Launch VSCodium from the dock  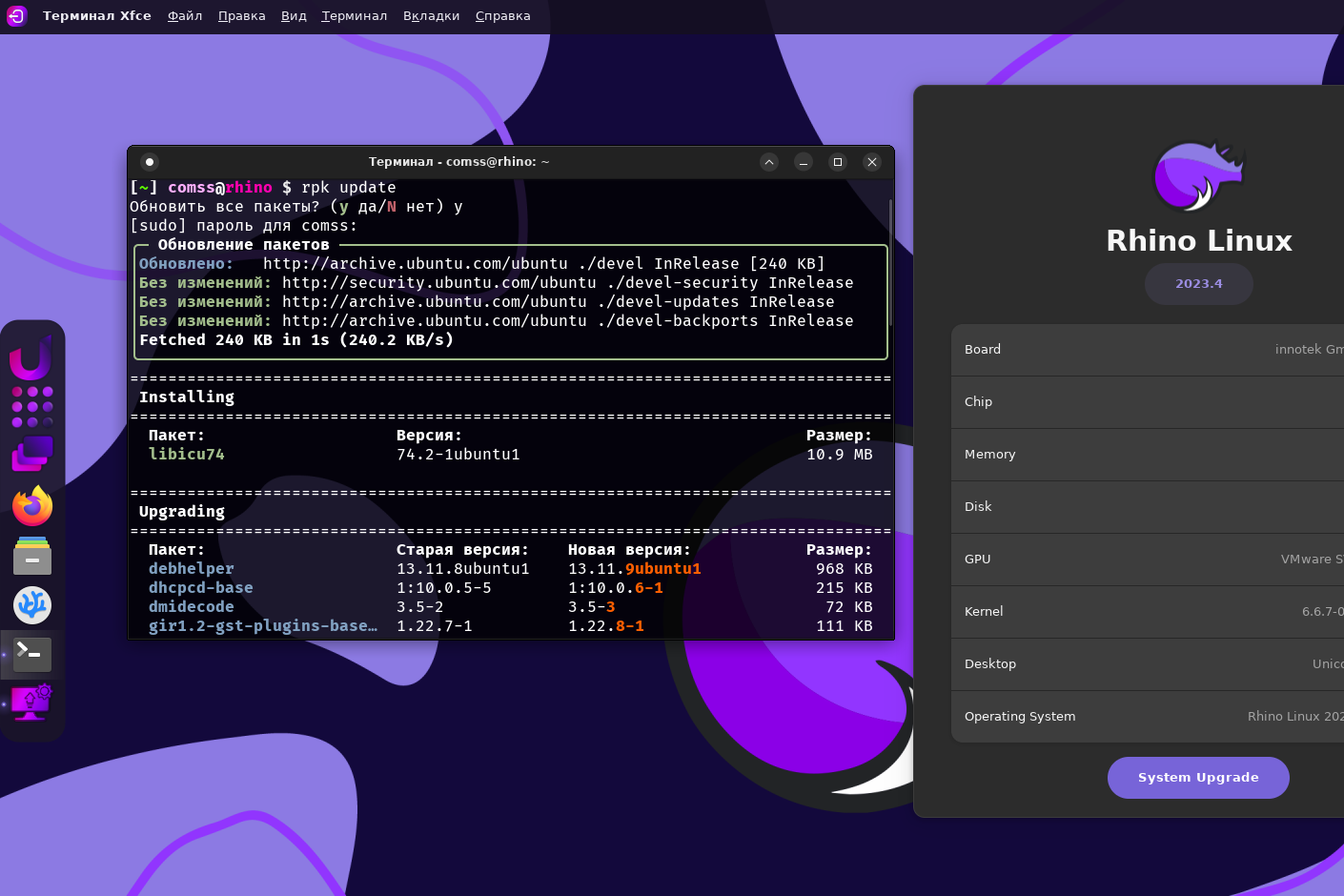32,605
